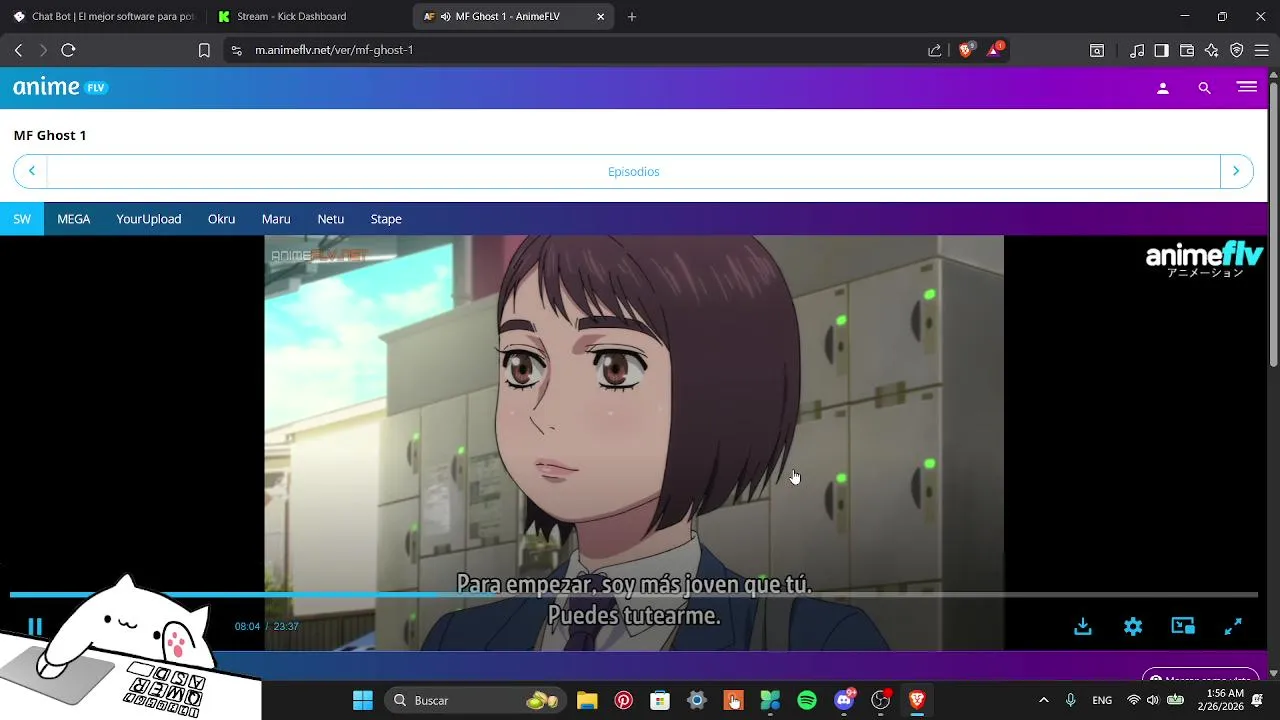Screen dimensions: 1280x720
Task: Open the Brave browser main menu
Action: (1261, 50)
